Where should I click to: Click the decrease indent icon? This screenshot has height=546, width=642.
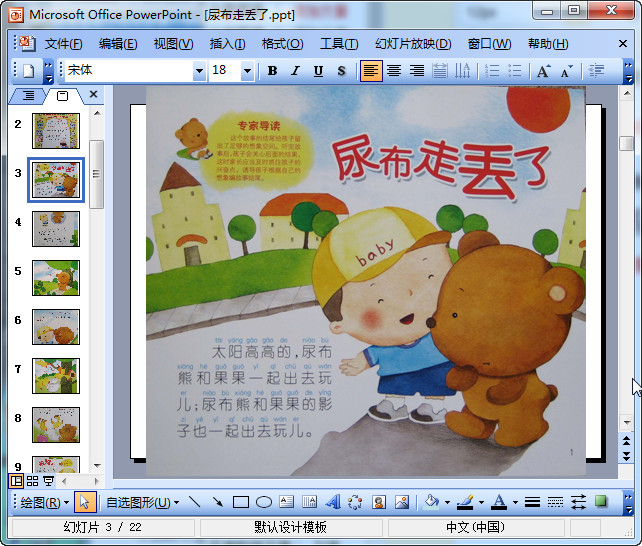tap(596, 71)
